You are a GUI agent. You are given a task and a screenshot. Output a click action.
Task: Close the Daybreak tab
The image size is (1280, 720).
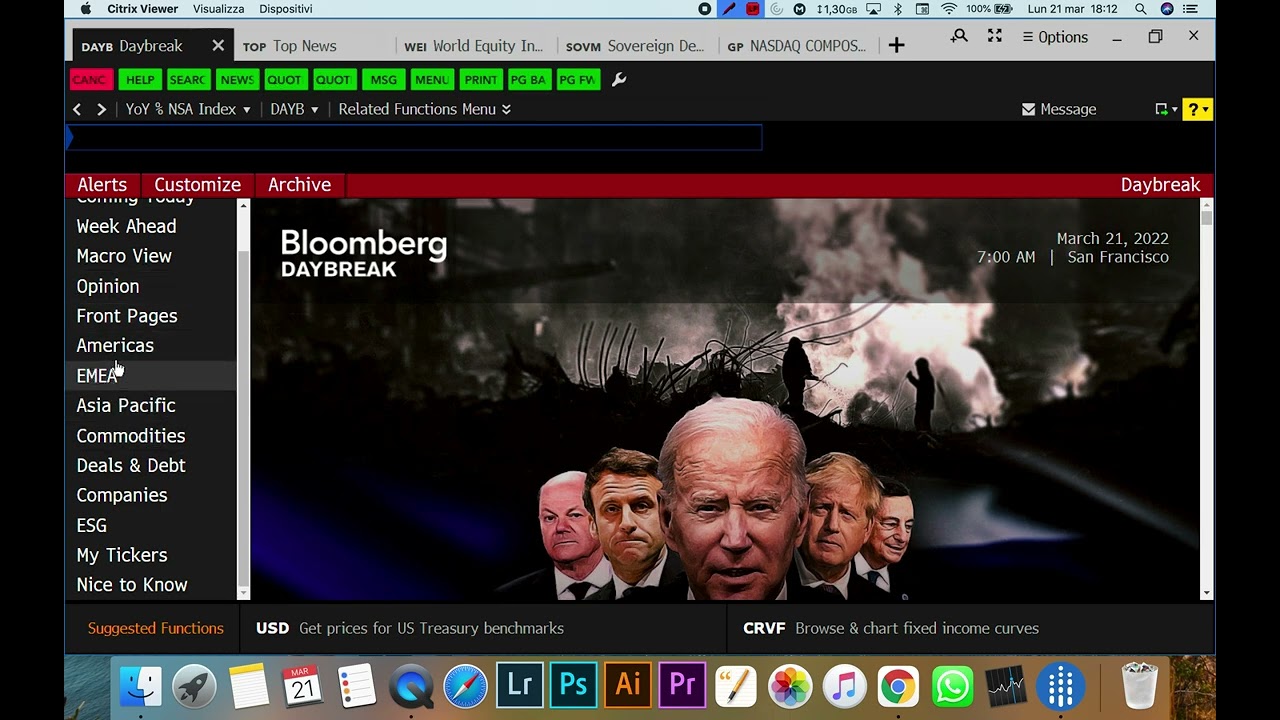(218, 46)
